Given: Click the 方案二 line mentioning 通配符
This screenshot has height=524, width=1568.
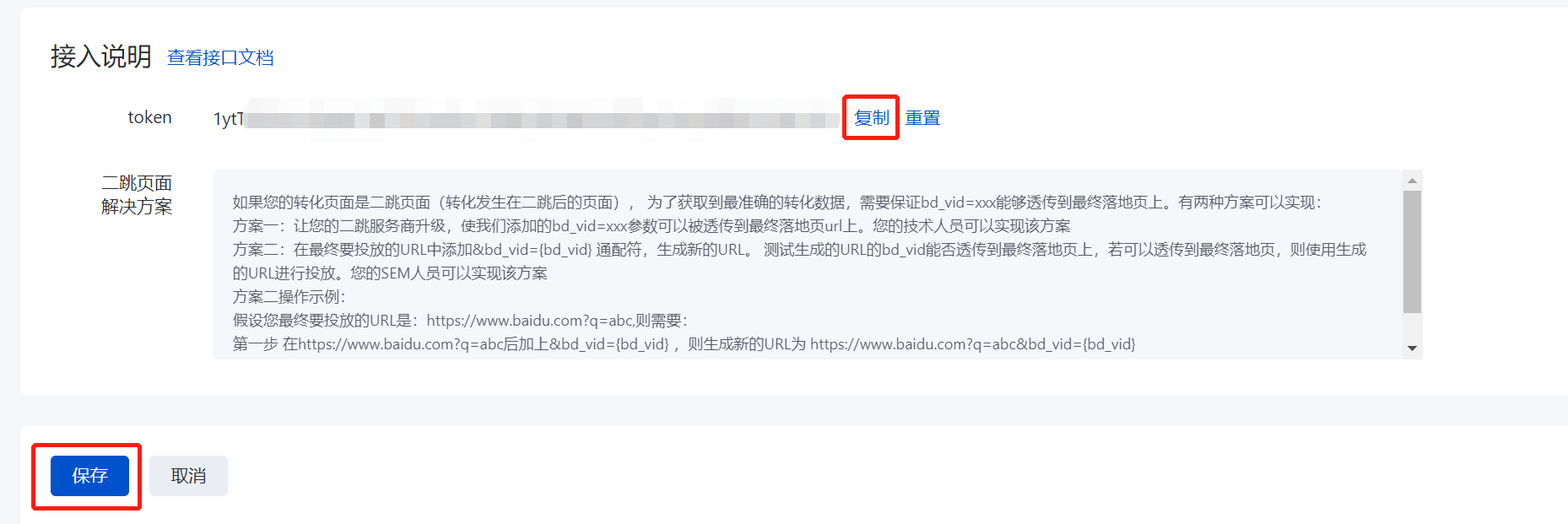Looking at the screenshot, I should click(799, 250).
